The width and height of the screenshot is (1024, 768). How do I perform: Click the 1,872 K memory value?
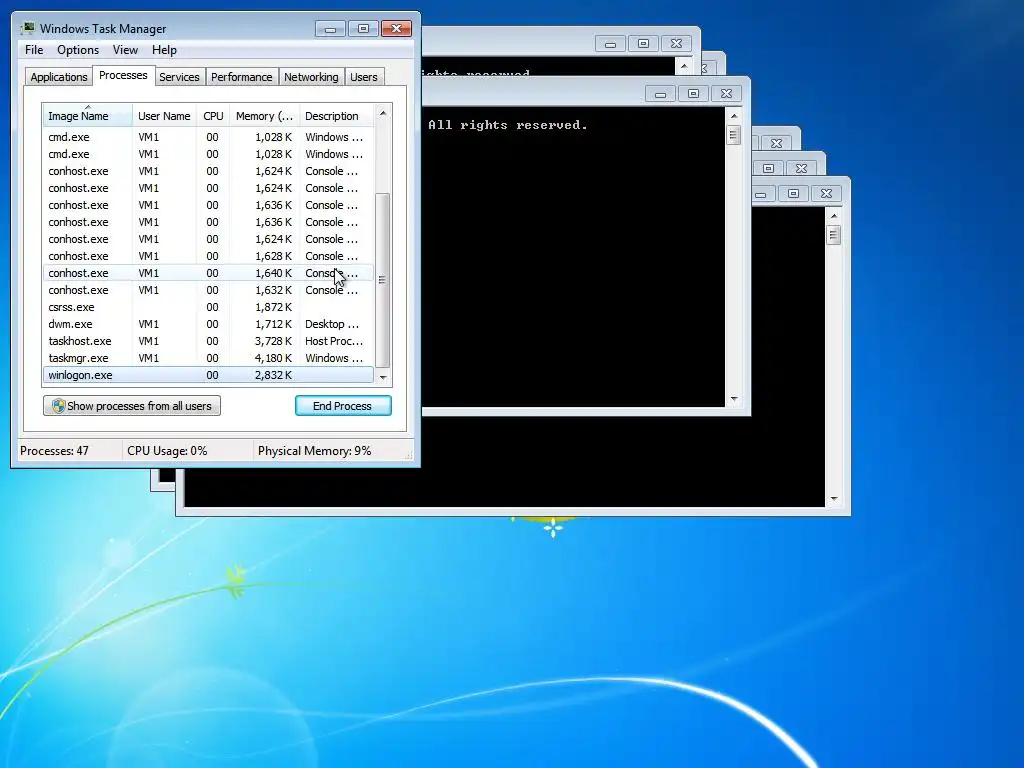[273, 307]
